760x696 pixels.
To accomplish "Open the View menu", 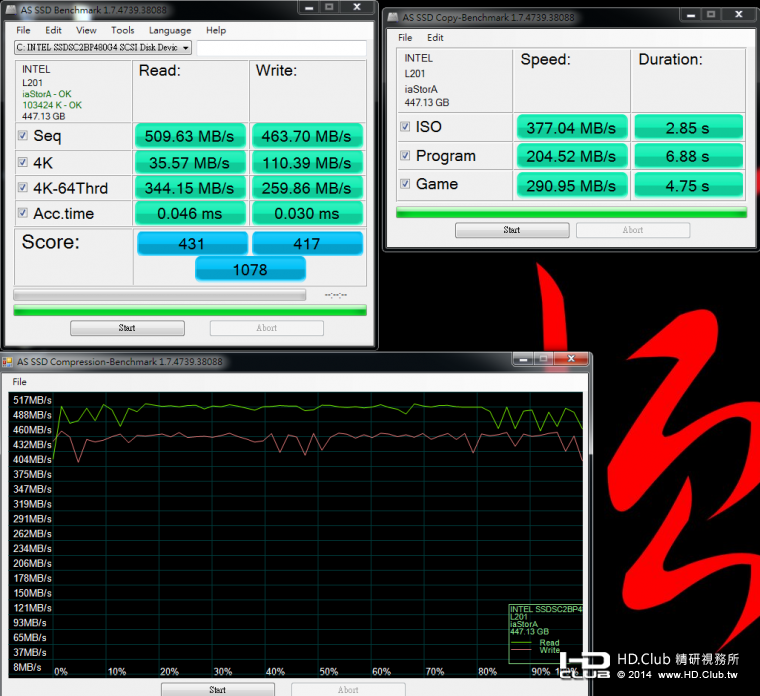I will (x=86, y=30).
